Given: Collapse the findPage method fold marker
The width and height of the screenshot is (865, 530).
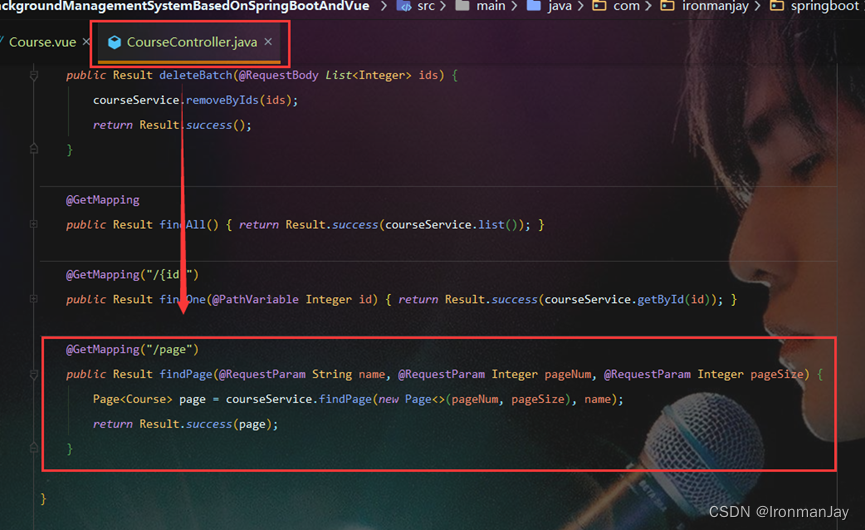Looking at the screenshot, I should click(34, 374).
